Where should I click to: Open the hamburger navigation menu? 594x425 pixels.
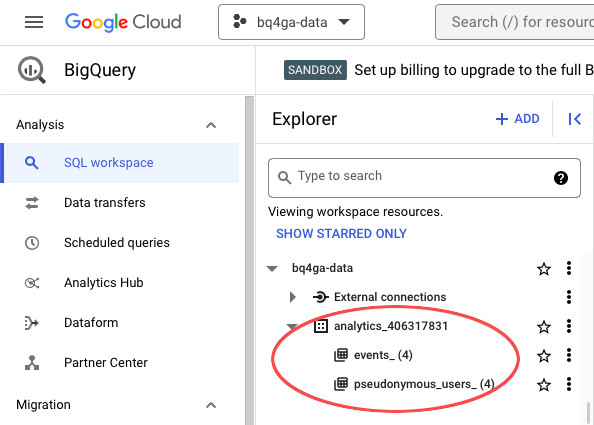(34, 22)
